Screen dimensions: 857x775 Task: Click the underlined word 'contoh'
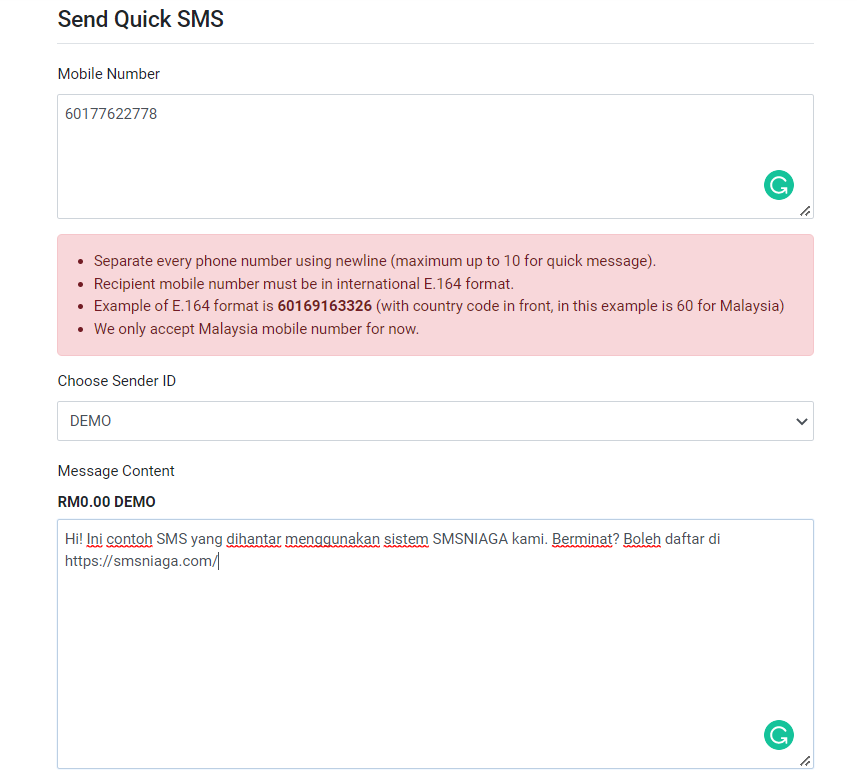point(130,539)
